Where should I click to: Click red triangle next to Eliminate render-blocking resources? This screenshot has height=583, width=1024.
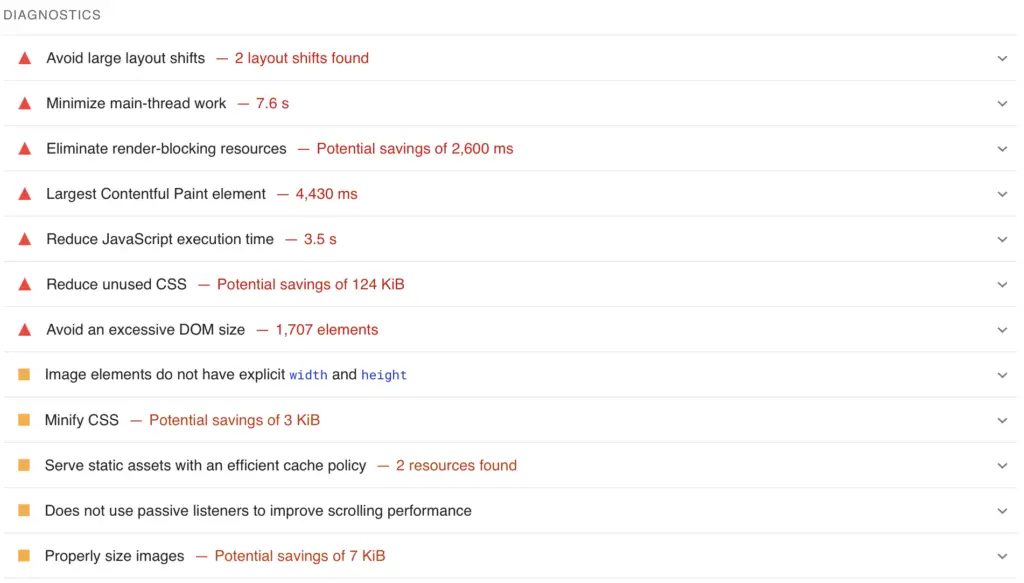(x=25, y=149)
